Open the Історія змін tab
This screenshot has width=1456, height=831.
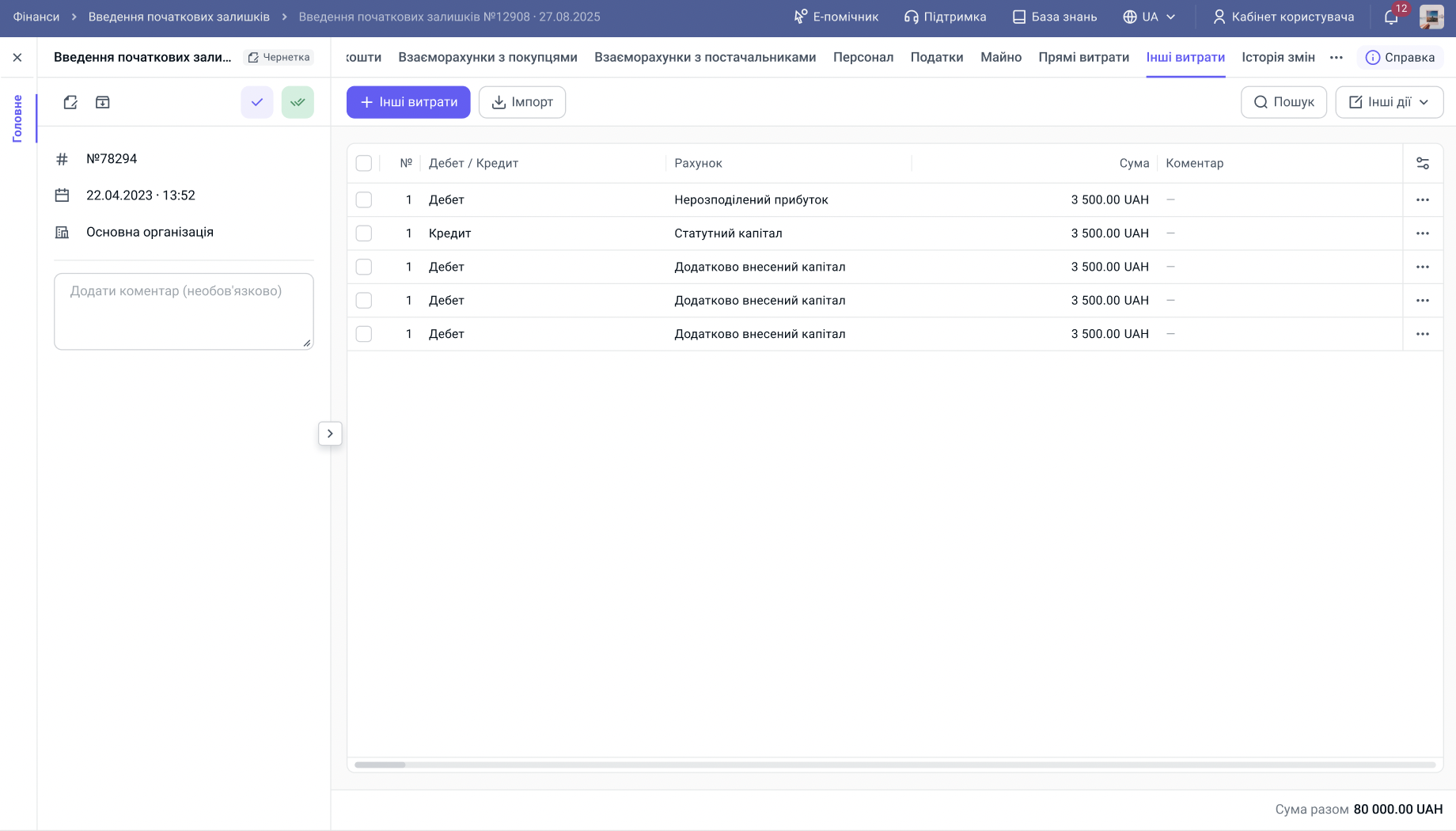[1278, 57]
